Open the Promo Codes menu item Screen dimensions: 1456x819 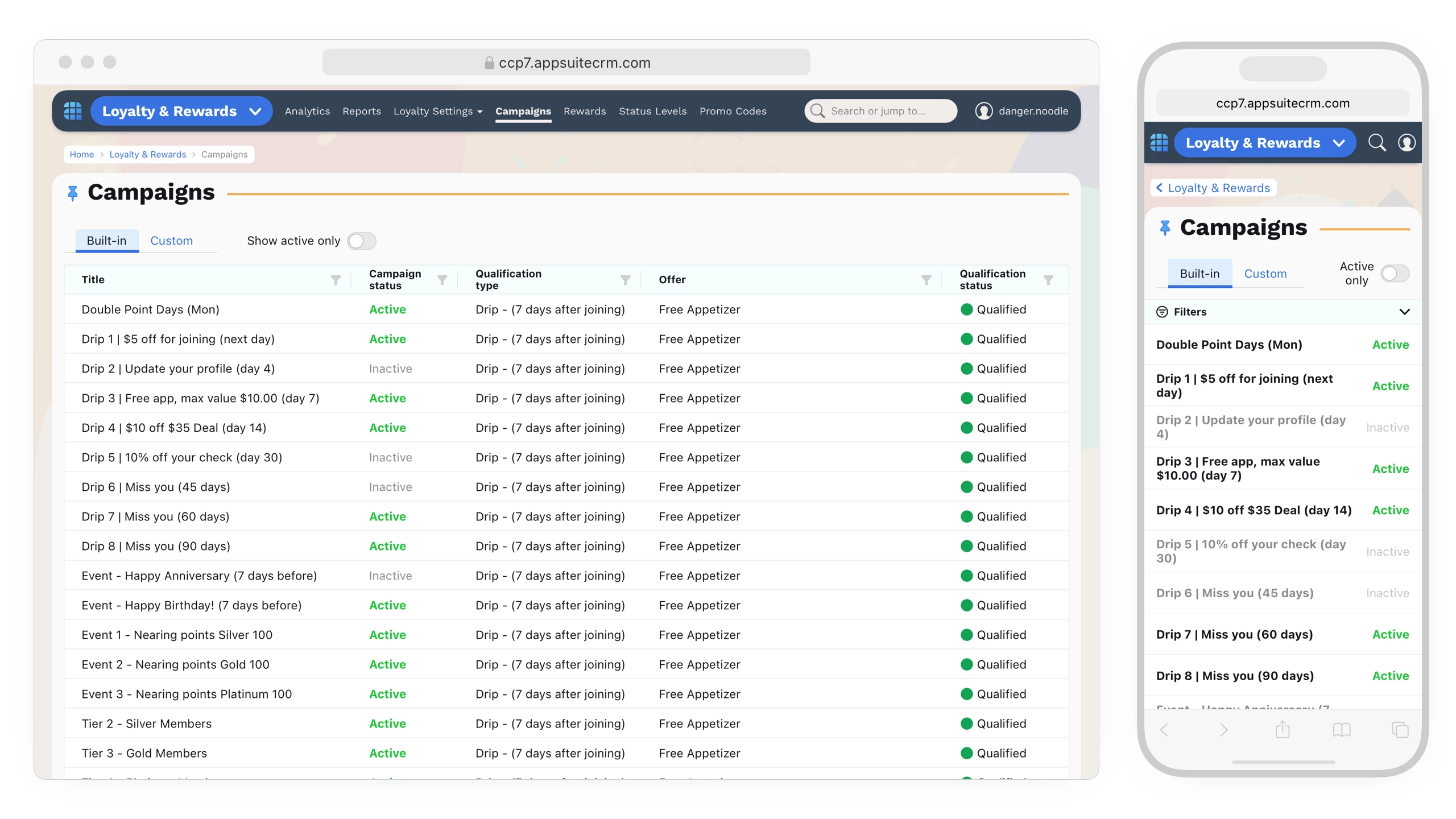coord(733,111)
